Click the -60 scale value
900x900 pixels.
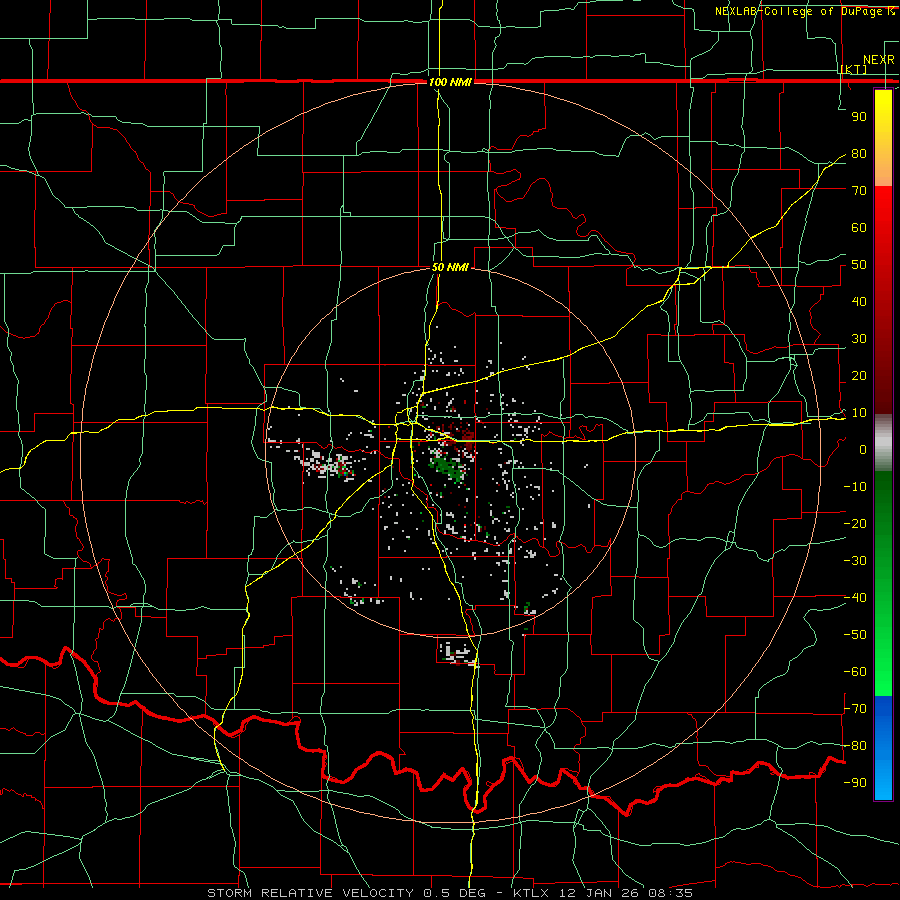[855, 672]
